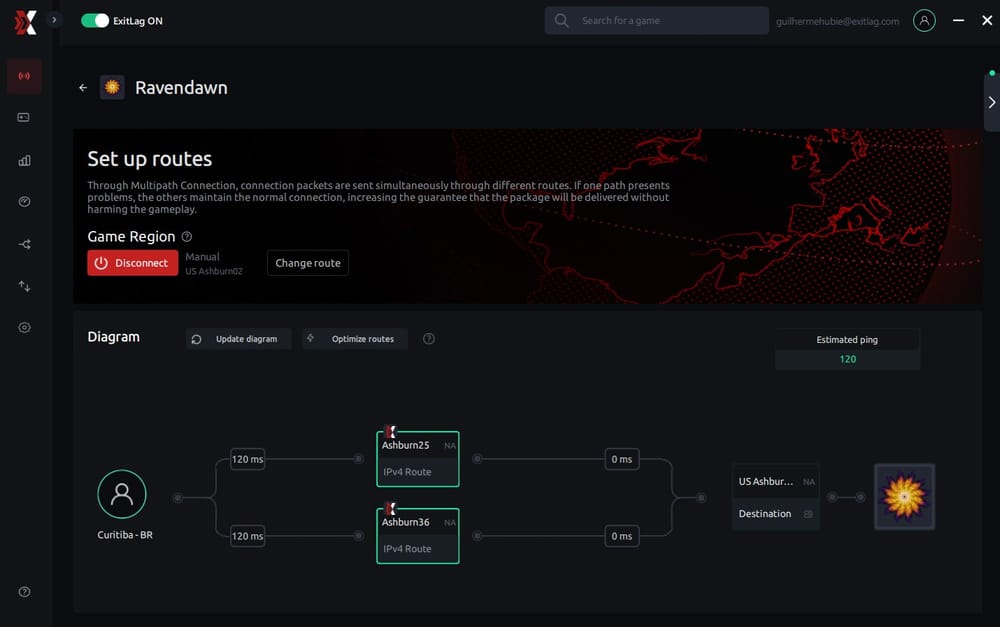Turn off the ExitLag ON switch
1000x627 pixels.
tap(95, 20)
